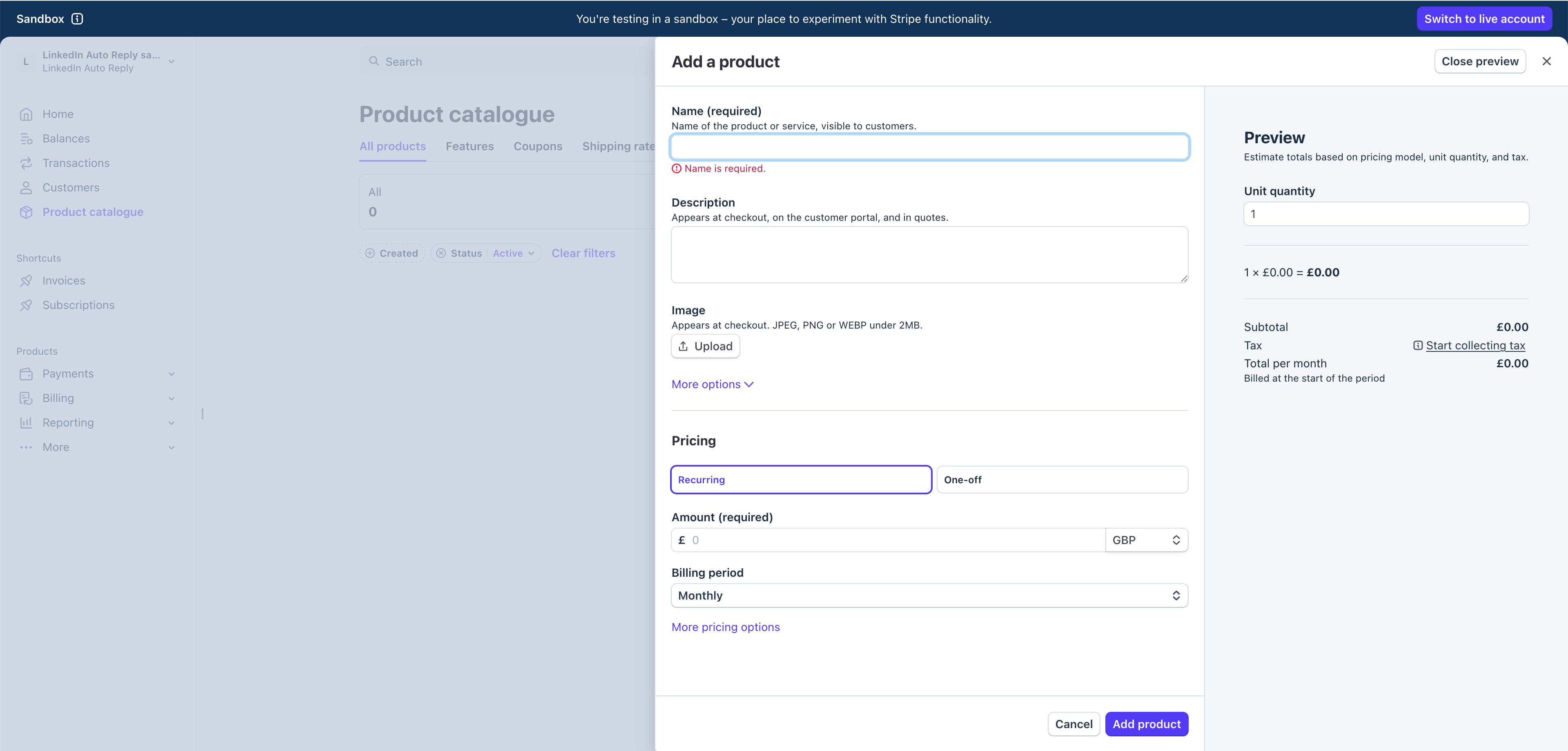
Task: Click Close preview button
Action: [x=1479, y=62]
